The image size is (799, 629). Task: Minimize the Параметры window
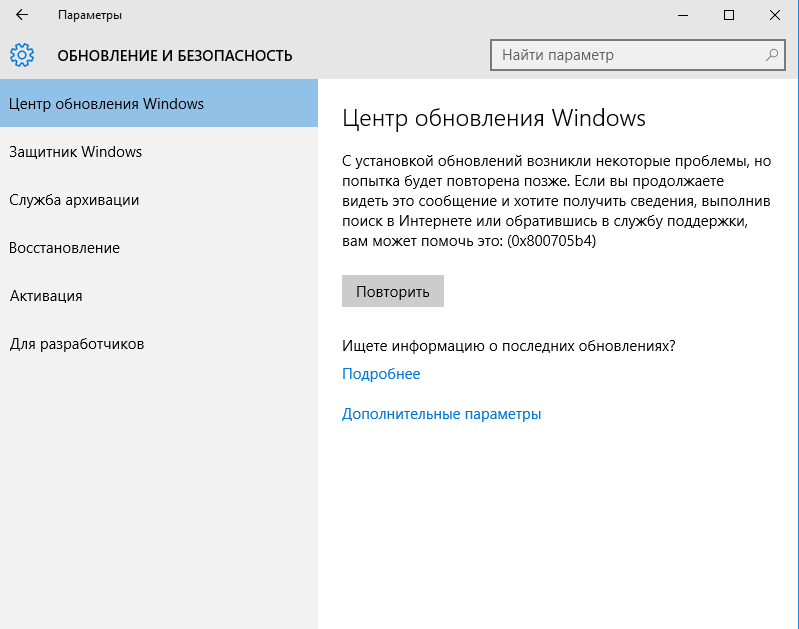(x=683, y=15)
